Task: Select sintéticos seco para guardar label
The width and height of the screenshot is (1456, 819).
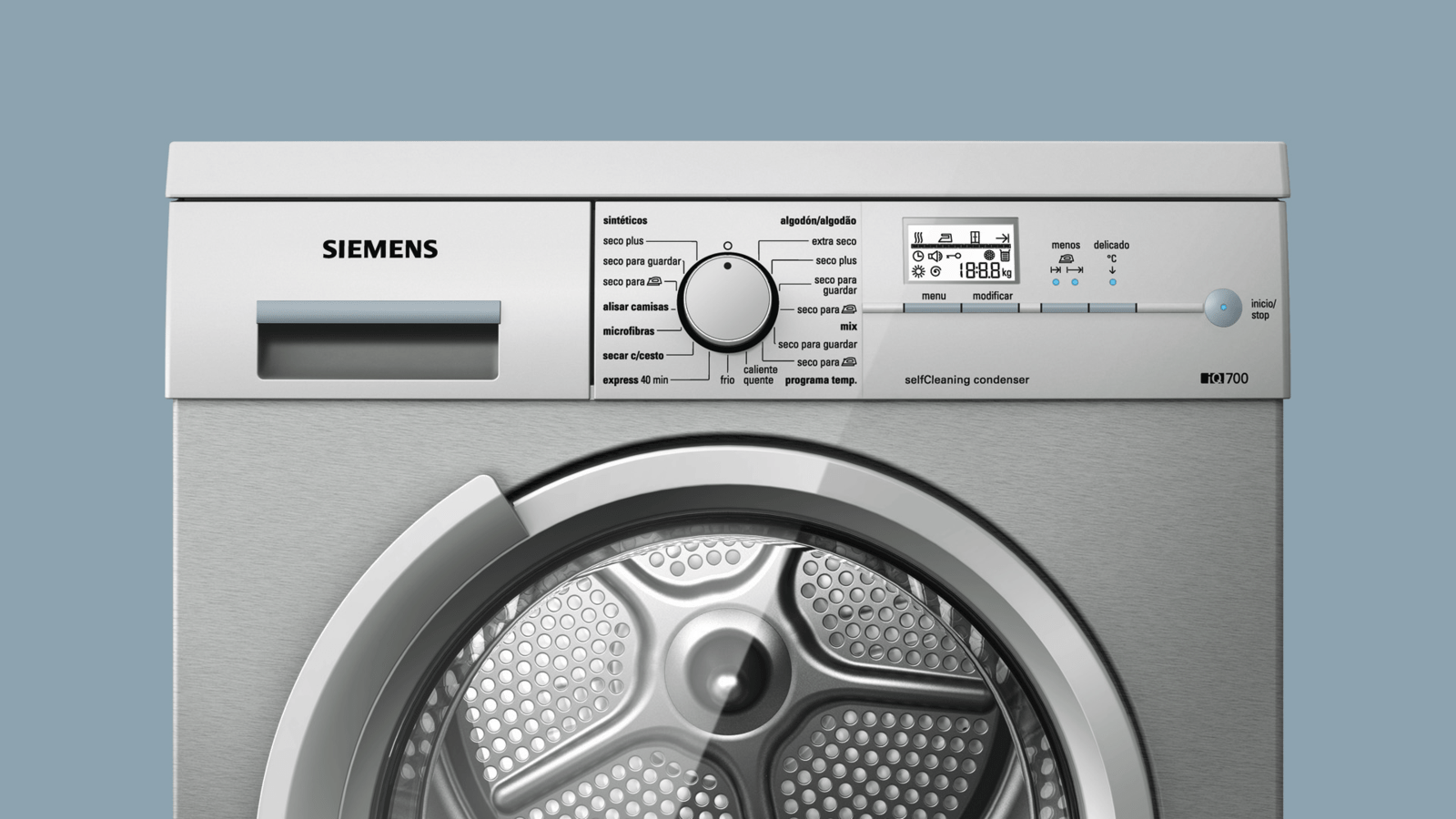Action: click(642, 262)
